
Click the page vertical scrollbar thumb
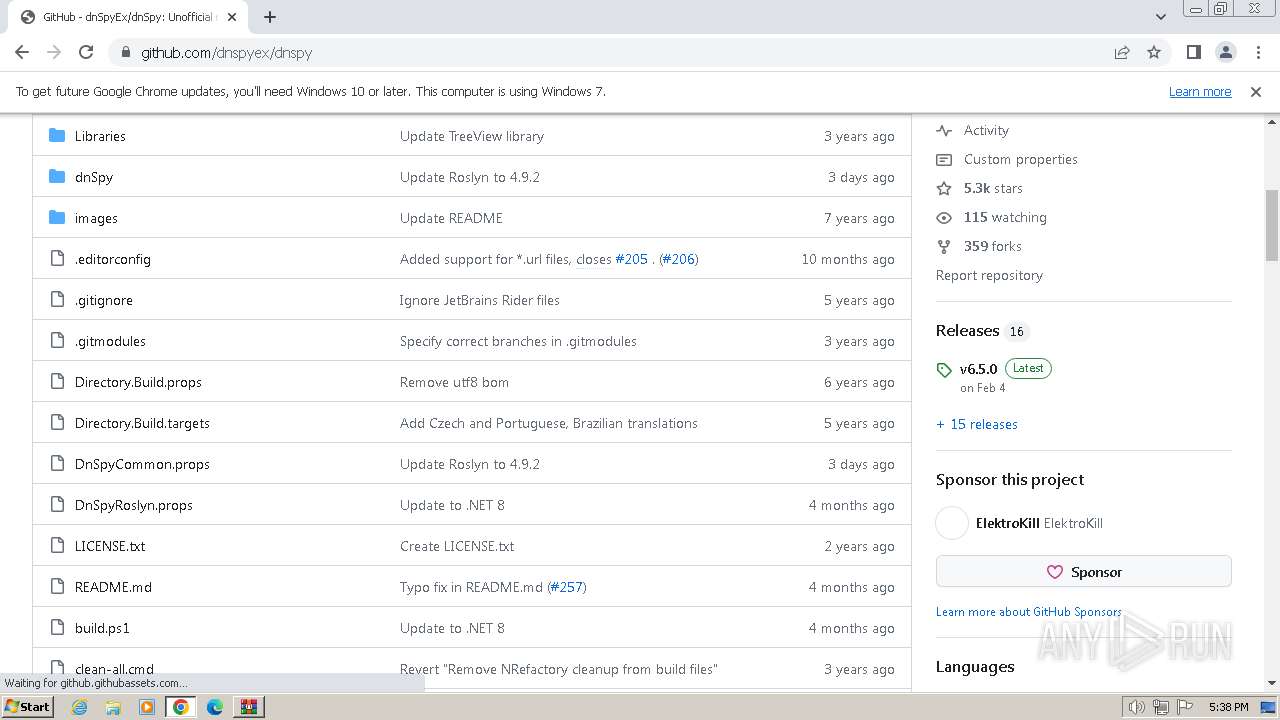click(x=1272, y=225)
